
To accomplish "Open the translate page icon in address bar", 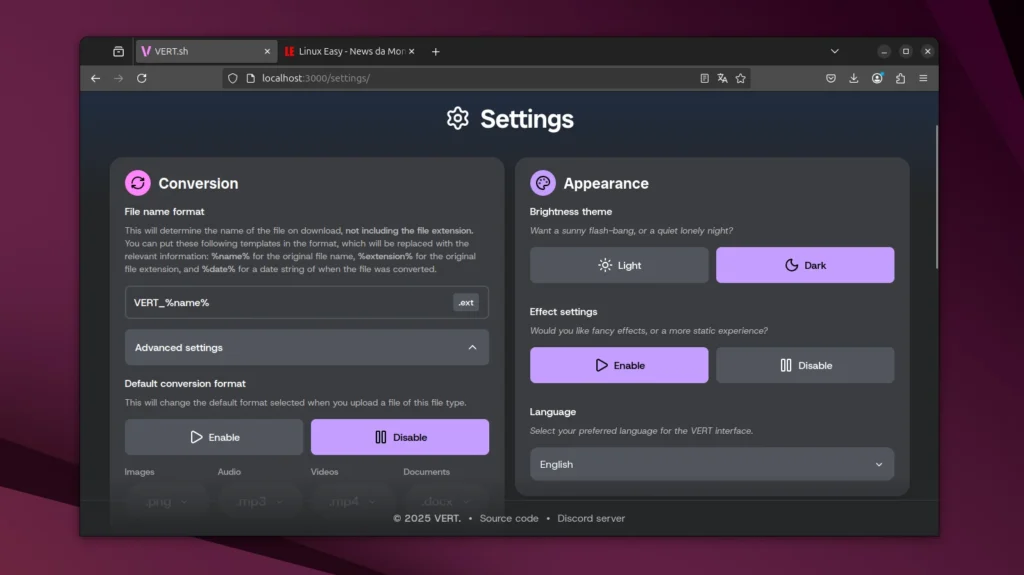I will tap(722, 78).
